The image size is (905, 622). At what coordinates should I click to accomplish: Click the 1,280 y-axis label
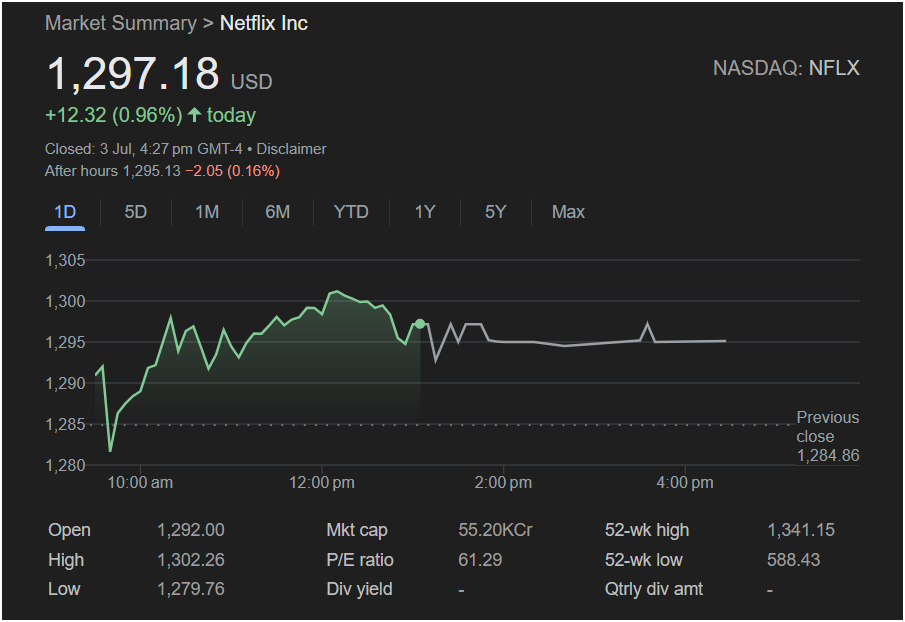point(65,465)
